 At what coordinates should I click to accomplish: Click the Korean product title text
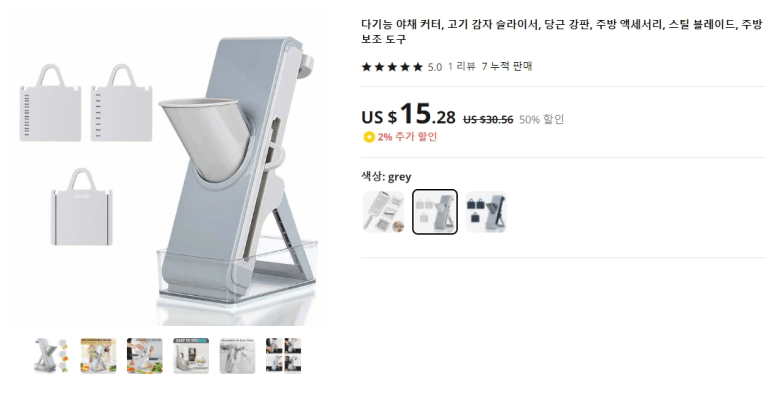point(562,32)
